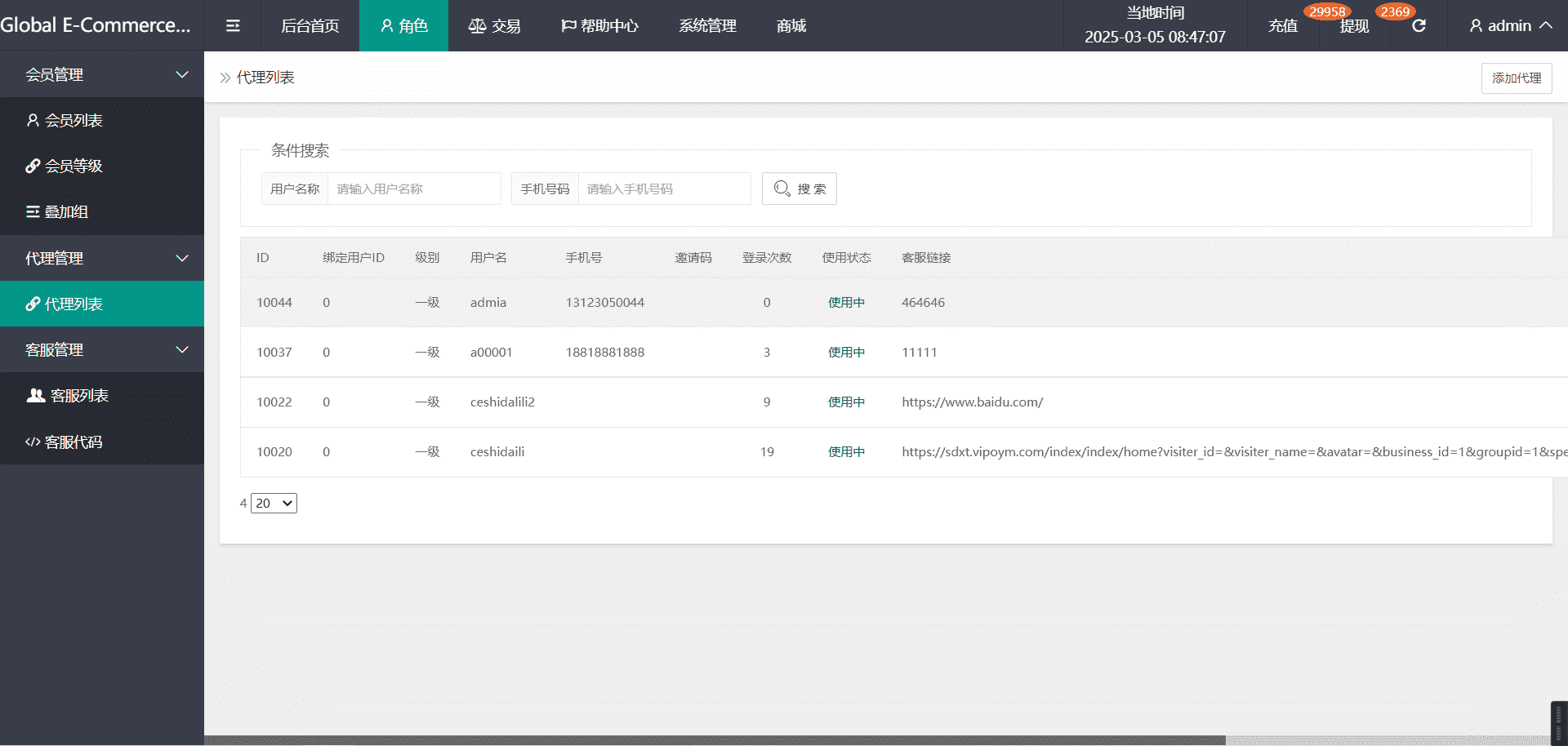The width and height of the screenshot is (1568, 746).
Task: Open the page size dropdown showing 20
Action: point(274,504)
